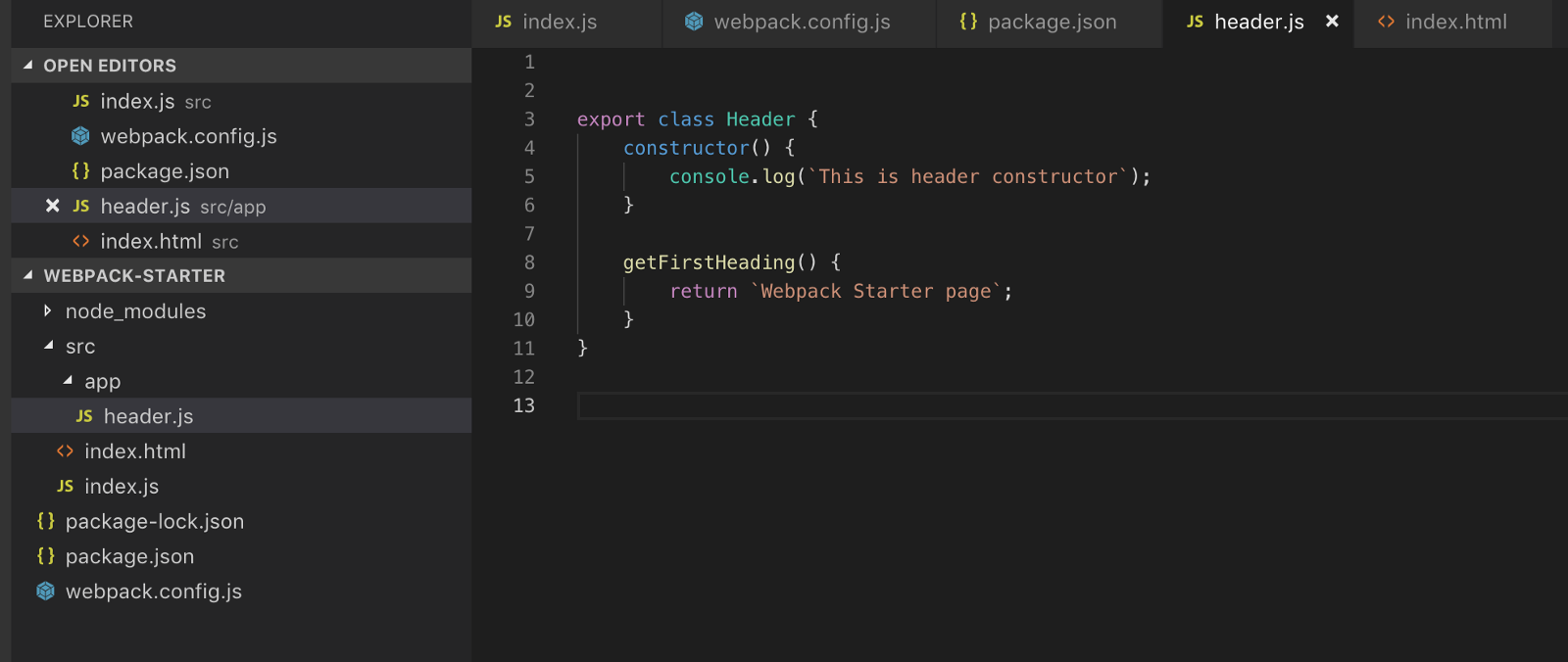
Task: Click the HTML brackets icon on index.html tab
Action: [x=1386, y=22]
